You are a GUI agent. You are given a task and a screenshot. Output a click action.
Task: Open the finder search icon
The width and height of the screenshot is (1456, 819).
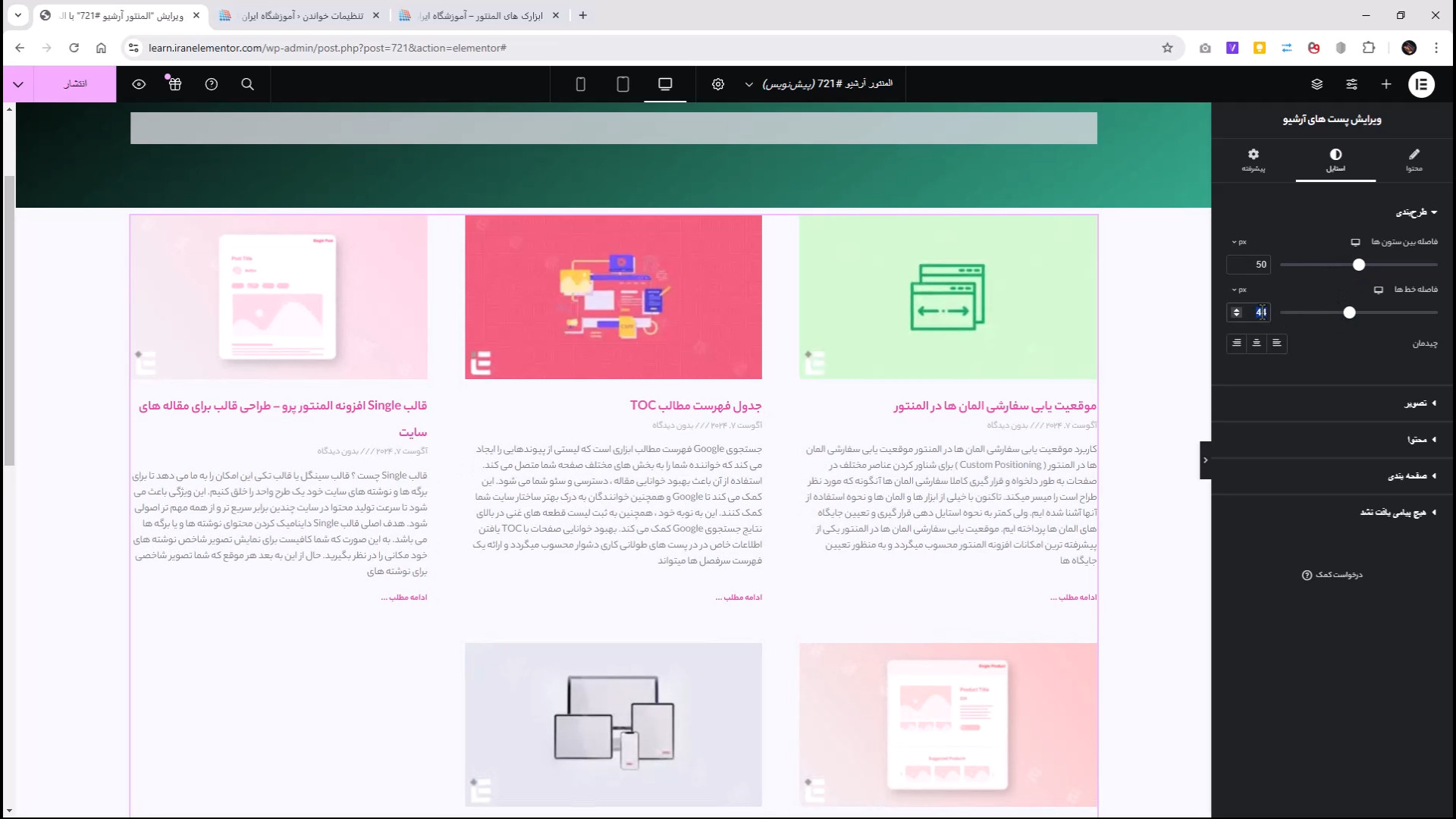click(x=247, y=84)
